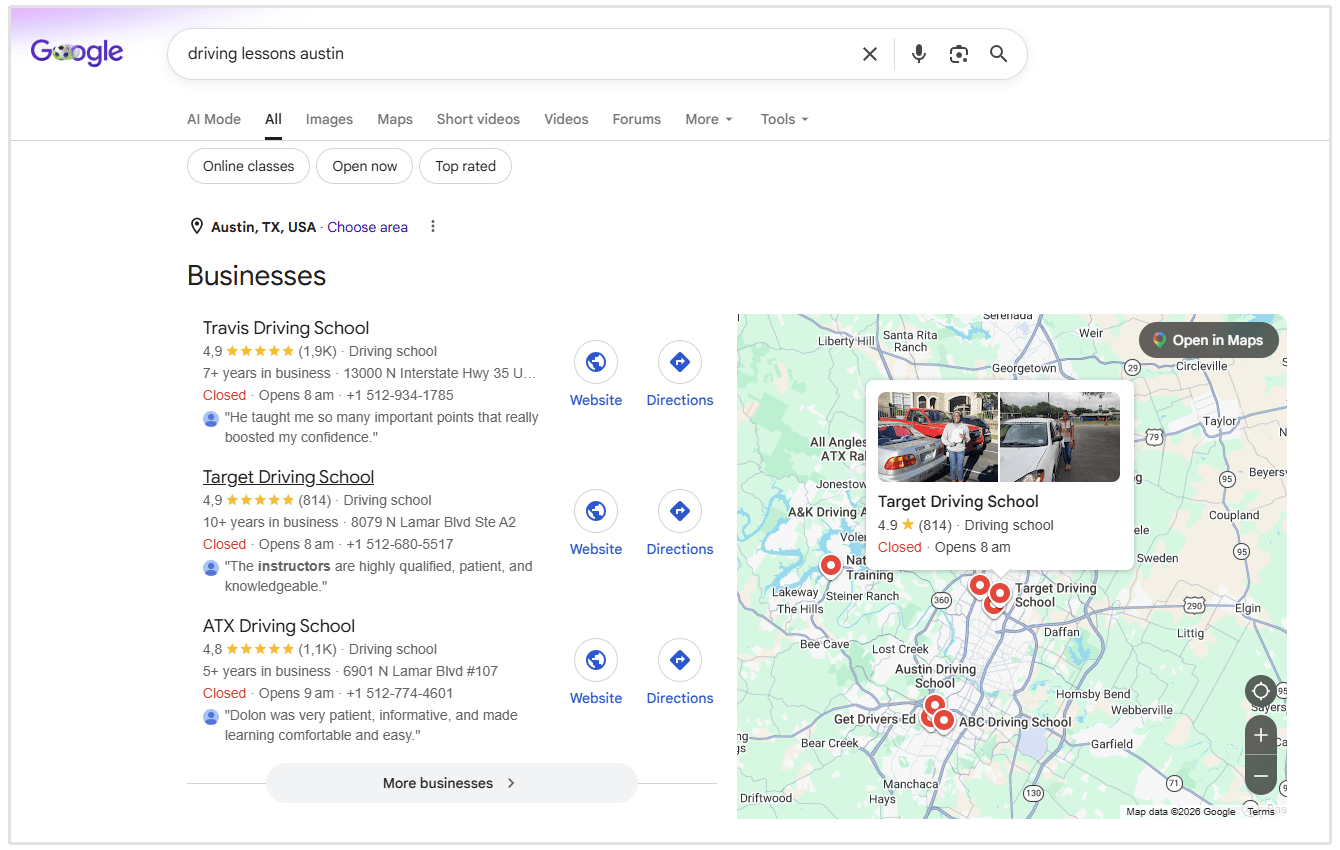Expand the More dropdown
Screen dimensions: 1340x850
coord(709,119)
